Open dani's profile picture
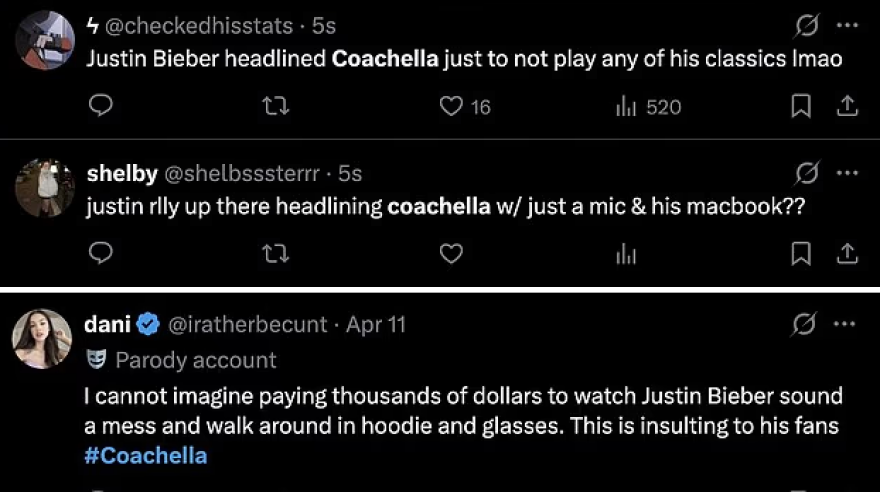 coord(39,340)
